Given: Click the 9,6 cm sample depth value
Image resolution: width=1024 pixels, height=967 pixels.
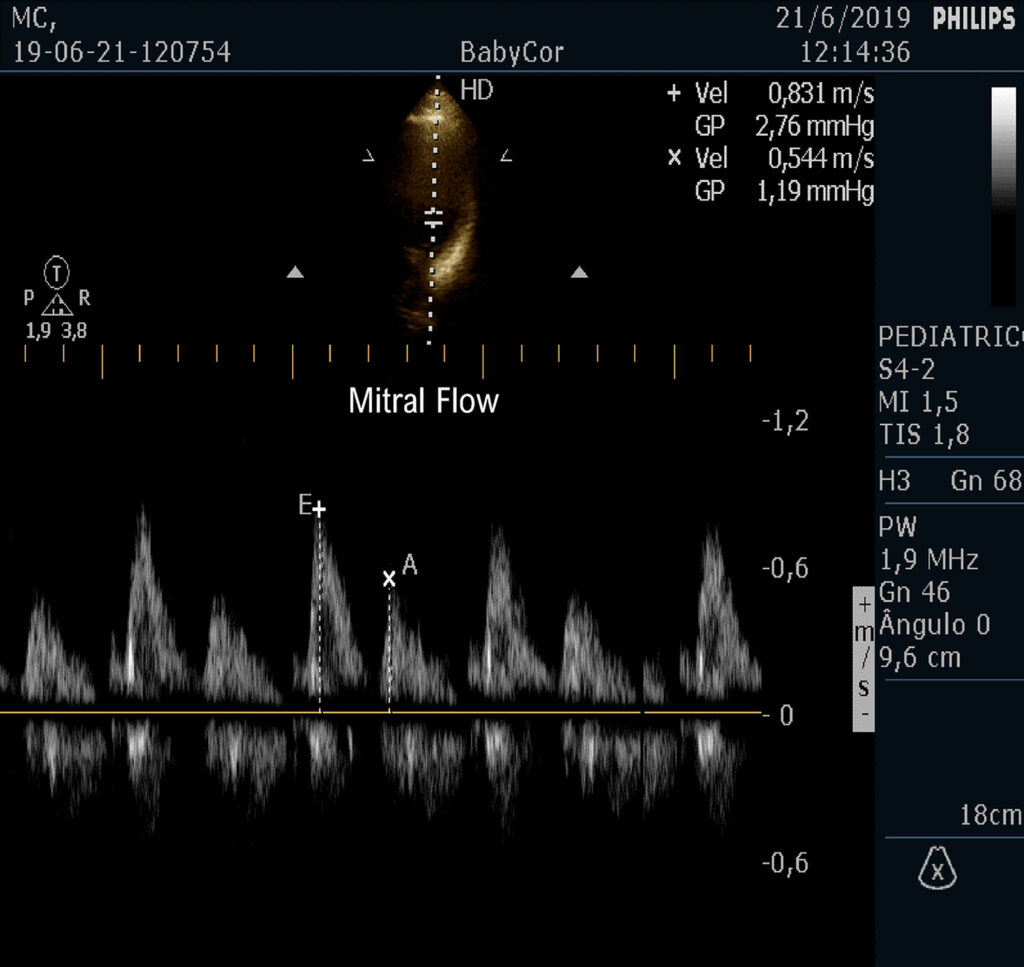Looking at the screenshot, I should pos(920,658).
